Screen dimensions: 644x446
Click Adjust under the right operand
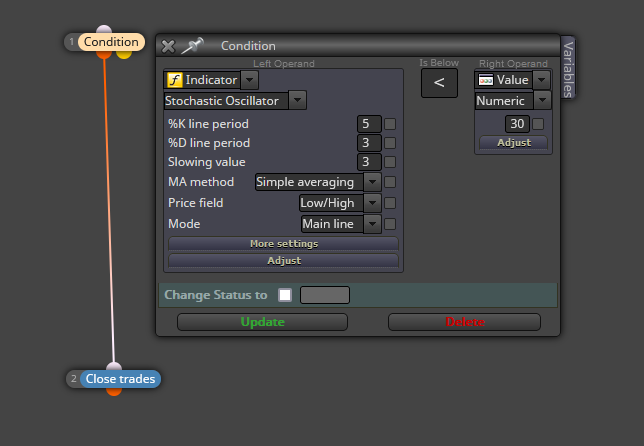tap(513, 143)
